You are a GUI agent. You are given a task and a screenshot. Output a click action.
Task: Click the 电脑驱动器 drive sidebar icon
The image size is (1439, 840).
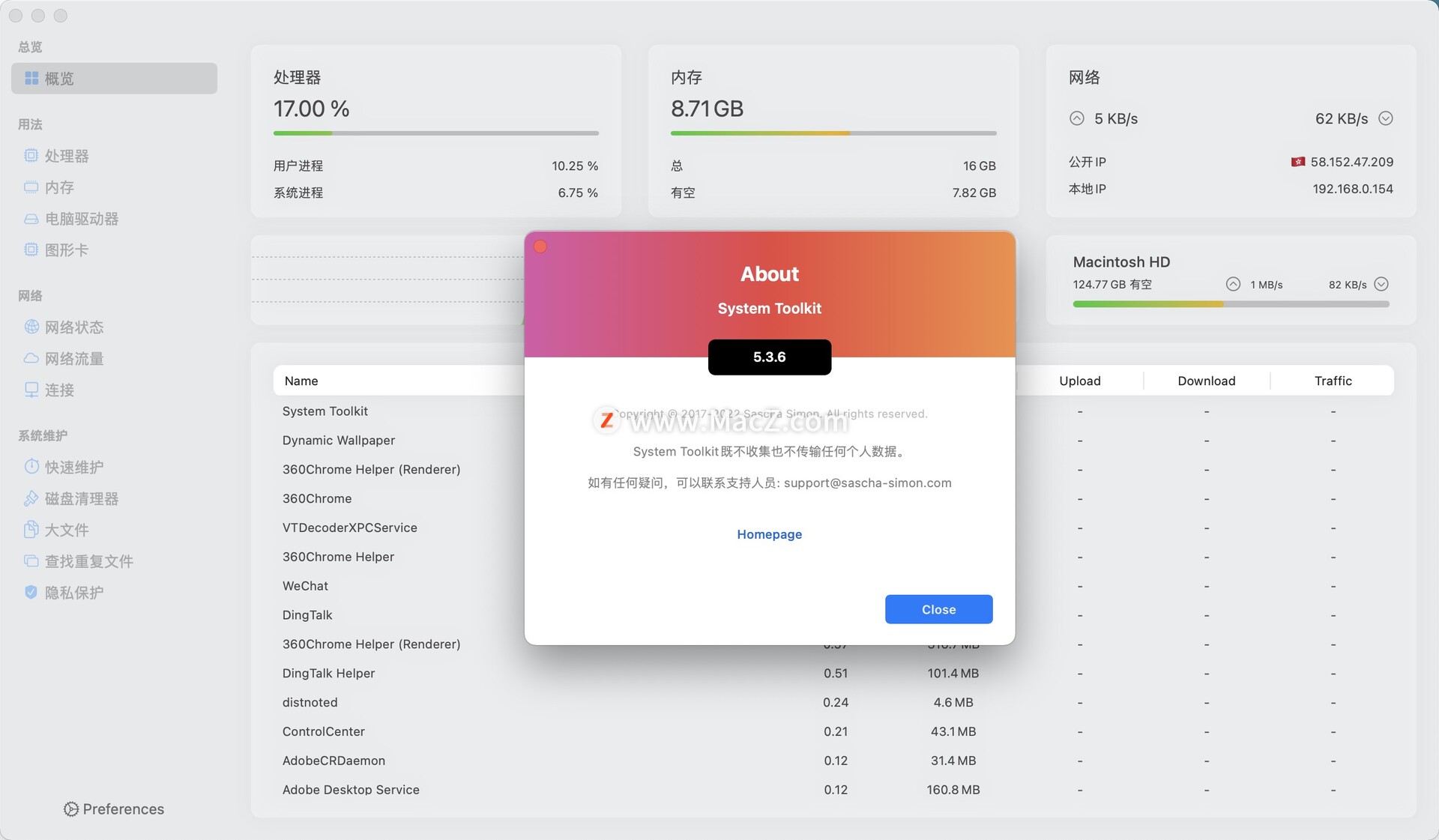31,219
